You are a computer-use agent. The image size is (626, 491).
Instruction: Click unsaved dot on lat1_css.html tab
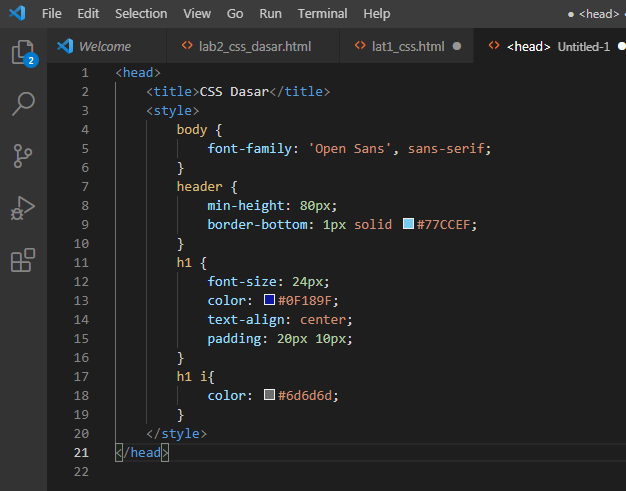pyautogui.click(x=457, y=46)
